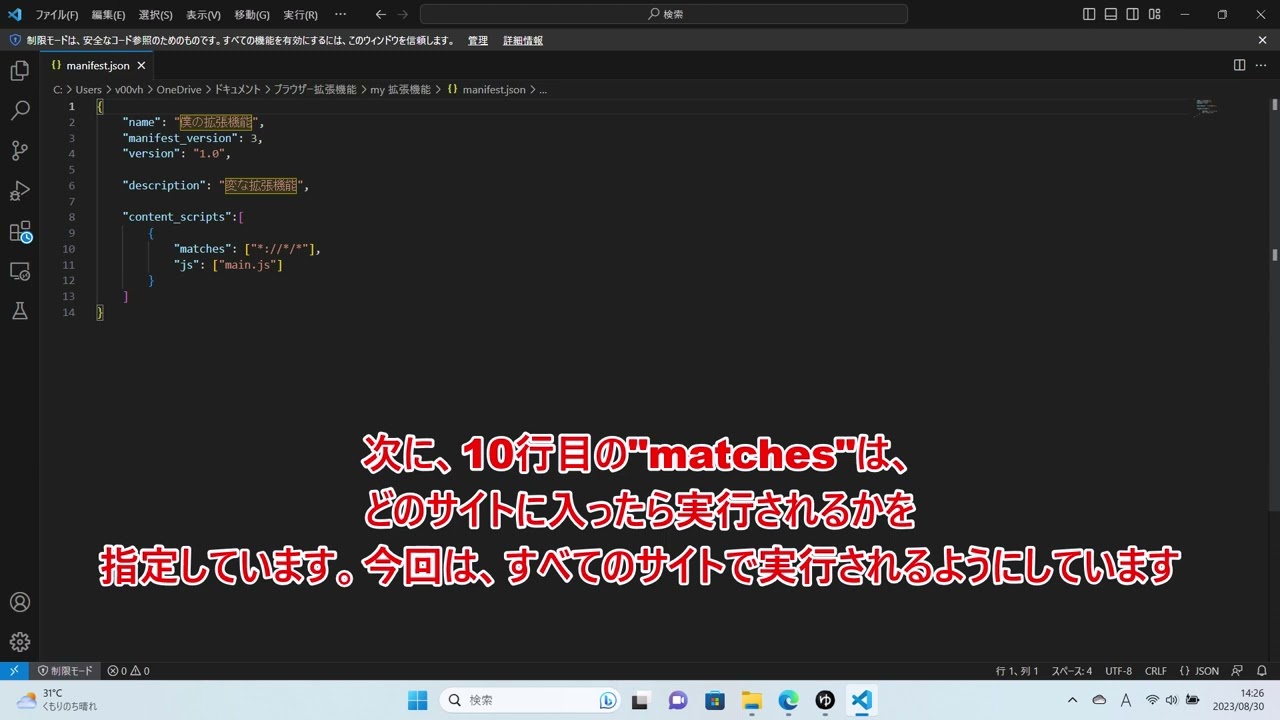The image size is (1280, 720).
Task: Click the 詳細情報 link in banner
Action: (523, 41)
